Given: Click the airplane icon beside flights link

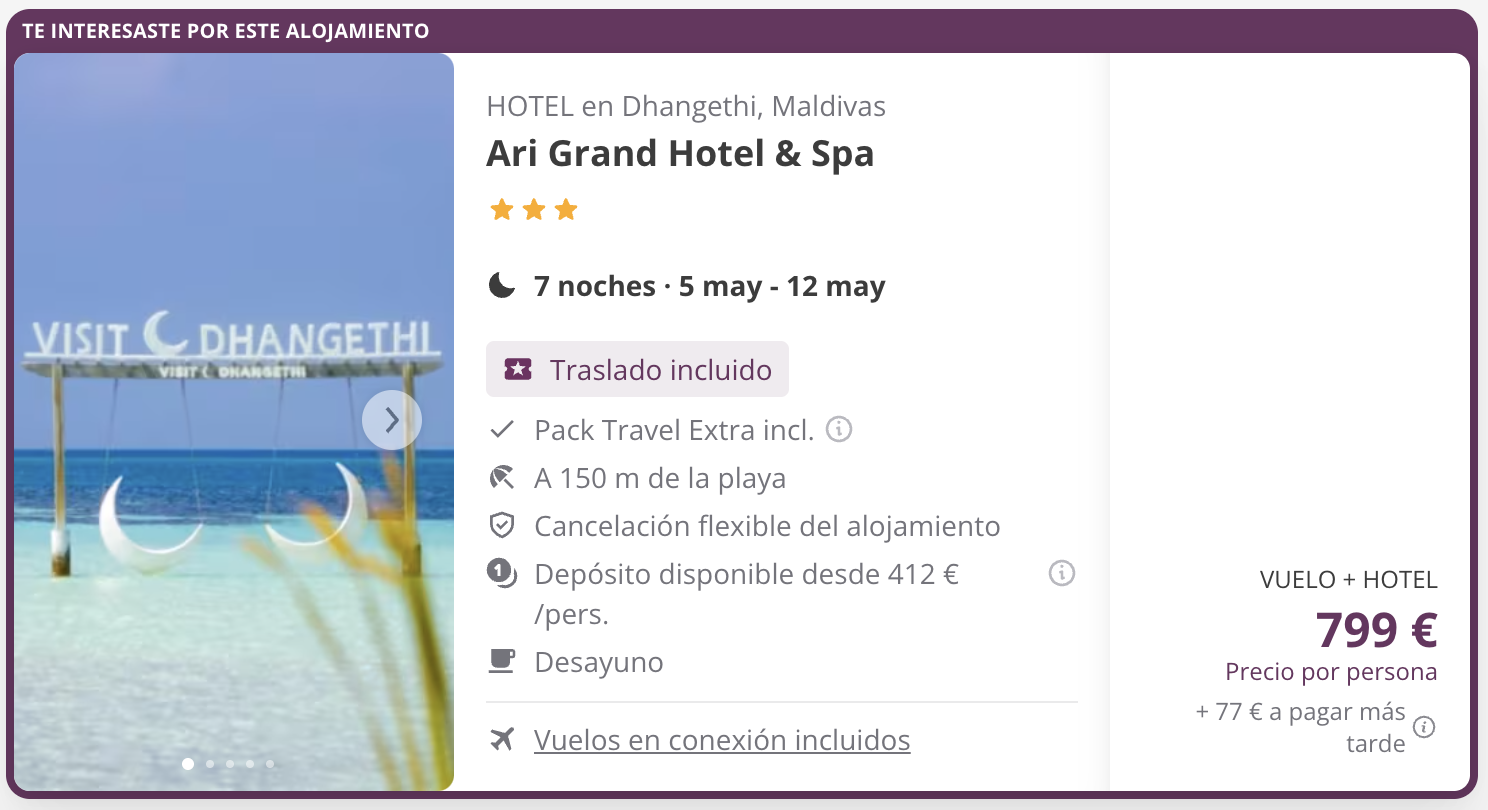Looking at the screenshot, I should point(502,740).
